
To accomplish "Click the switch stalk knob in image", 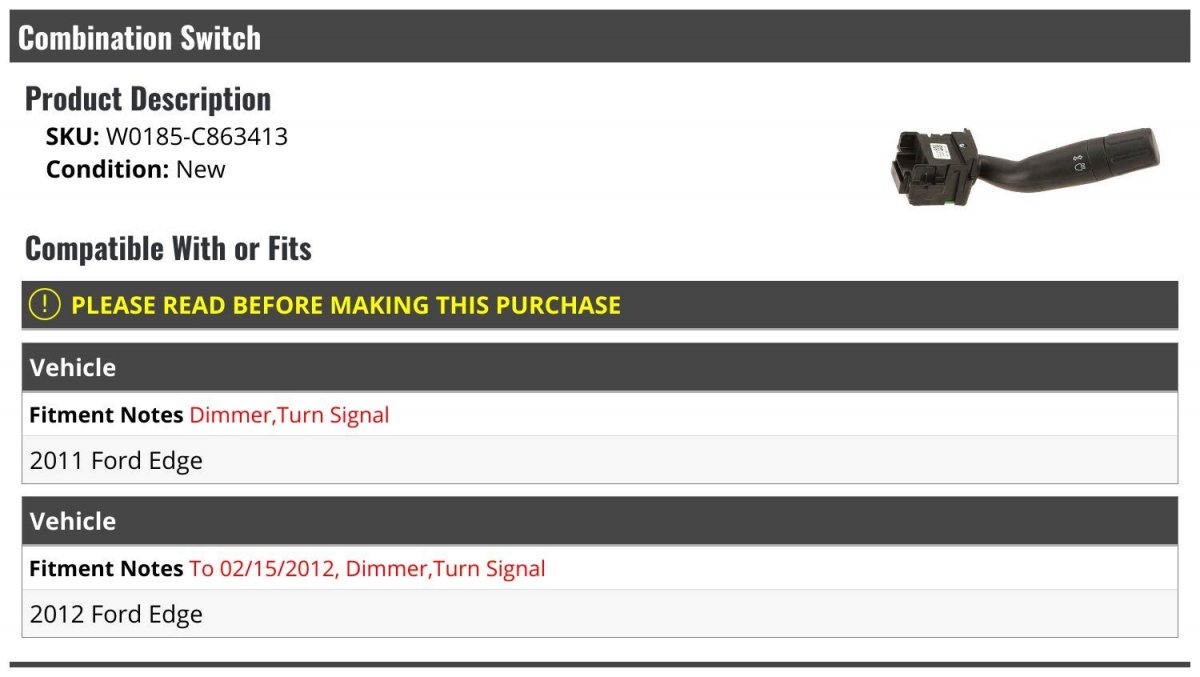I will click(1130, 151).
